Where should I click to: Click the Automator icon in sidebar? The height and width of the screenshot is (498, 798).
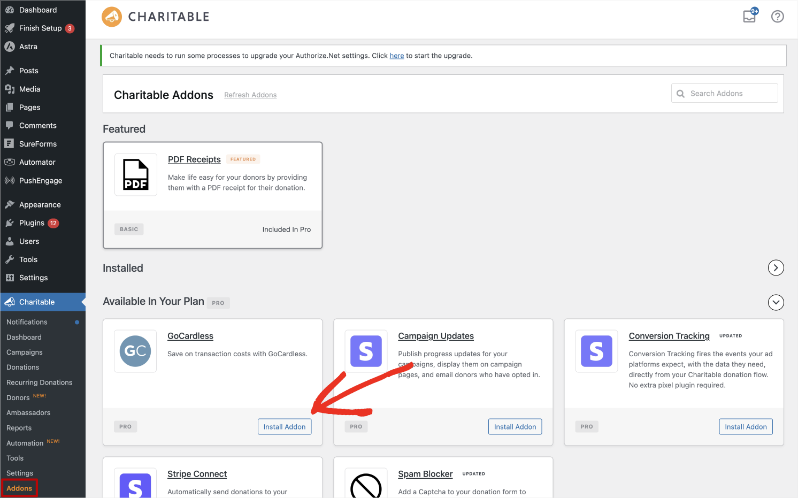[9, 162]
